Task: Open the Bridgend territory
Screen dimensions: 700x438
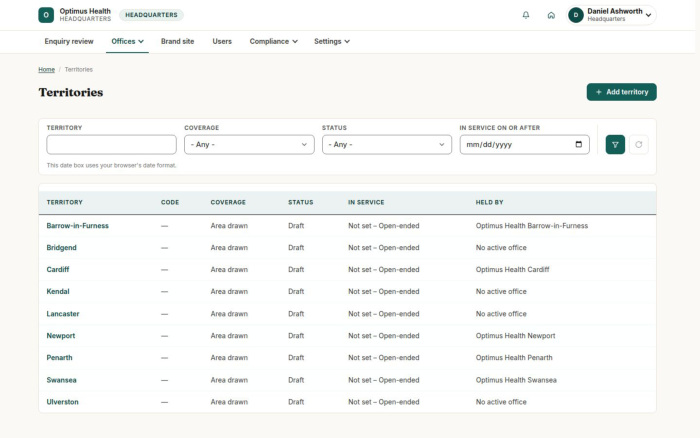Action: (61, 248)
